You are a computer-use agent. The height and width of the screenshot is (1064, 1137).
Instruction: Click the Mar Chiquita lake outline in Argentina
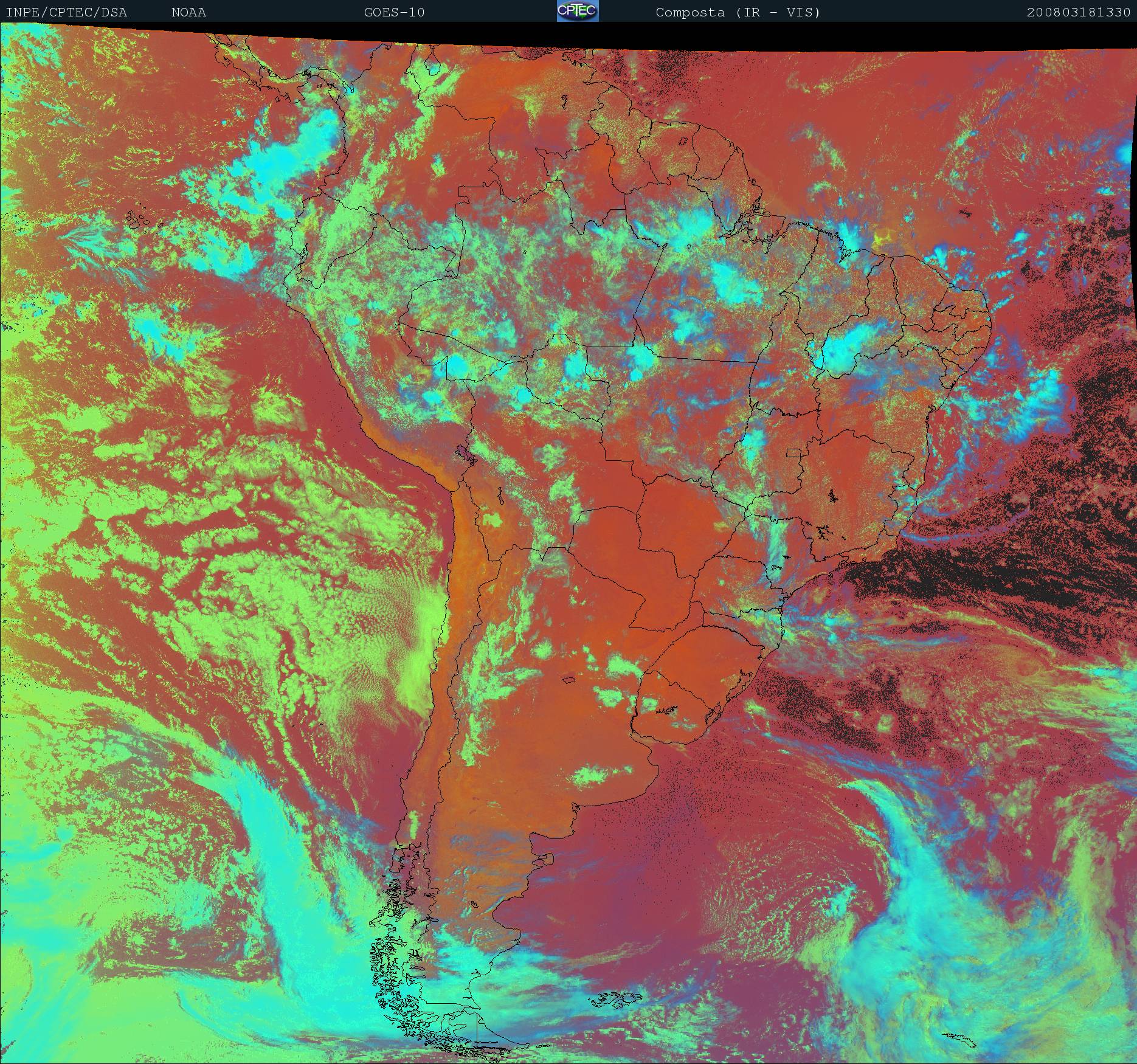568,680
